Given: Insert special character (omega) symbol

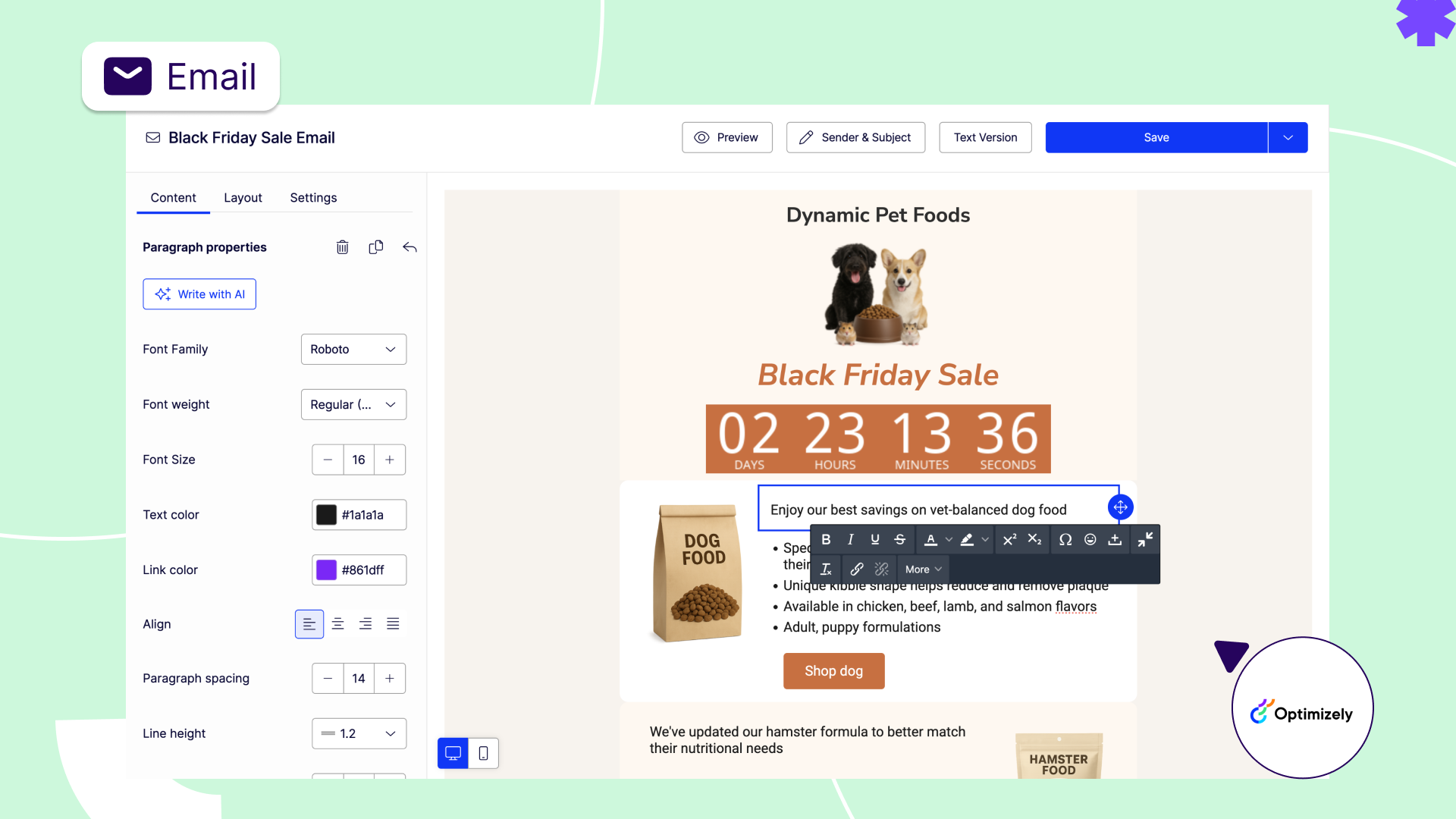Looking at the screenshot, I should pos(1065,539).
